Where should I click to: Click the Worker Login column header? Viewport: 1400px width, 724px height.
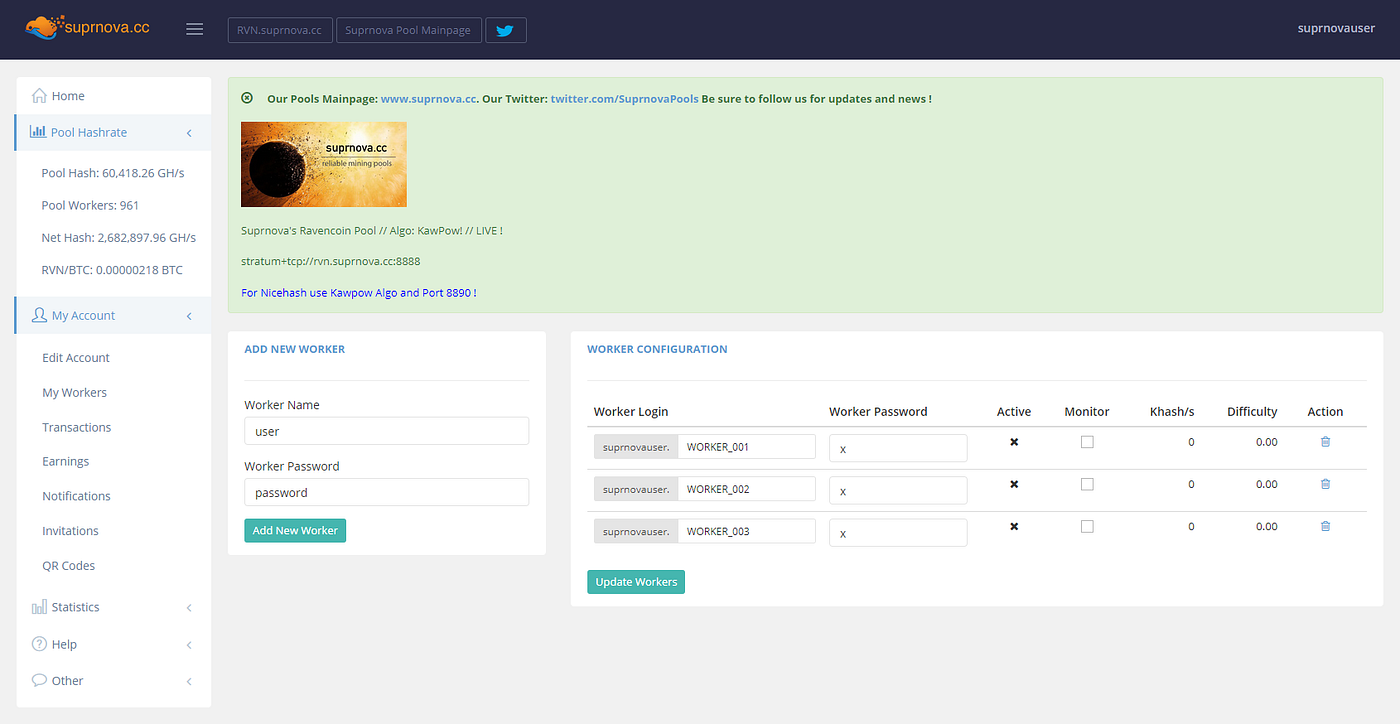(631, 411)
